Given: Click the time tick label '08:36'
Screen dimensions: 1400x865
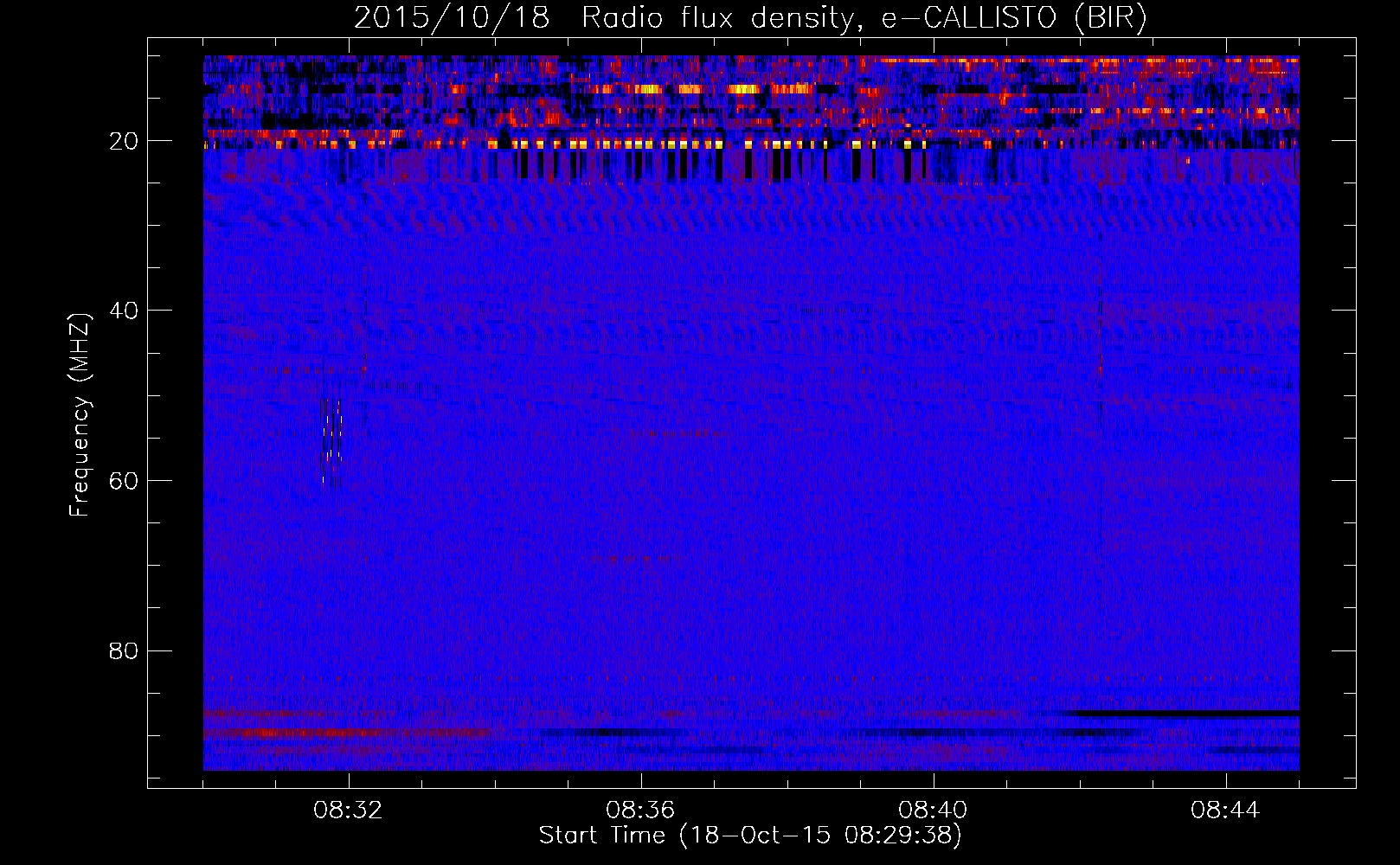Looking at the screenshot, I should click(640, 811).
